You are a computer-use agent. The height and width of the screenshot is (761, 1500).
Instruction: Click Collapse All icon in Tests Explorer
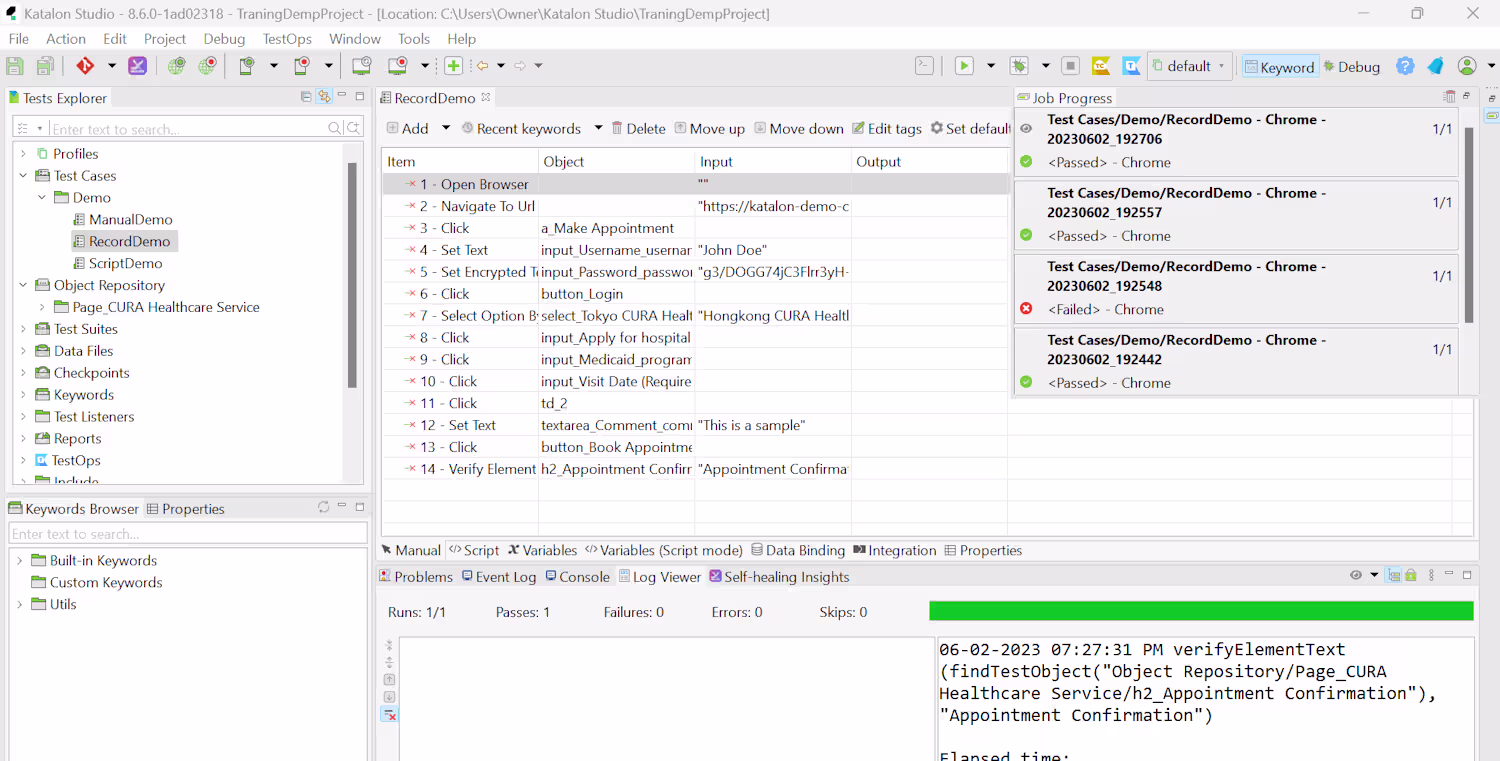click(x=306, y=97)
